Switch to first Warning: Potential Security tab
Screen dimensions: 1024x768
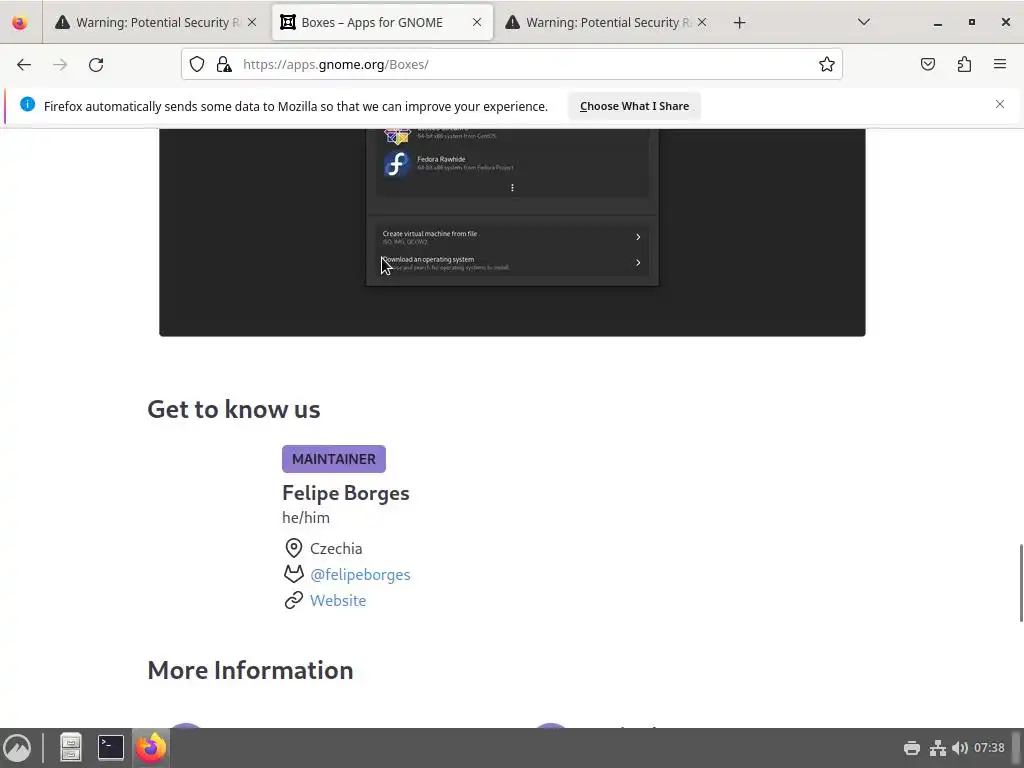point(156,22)
